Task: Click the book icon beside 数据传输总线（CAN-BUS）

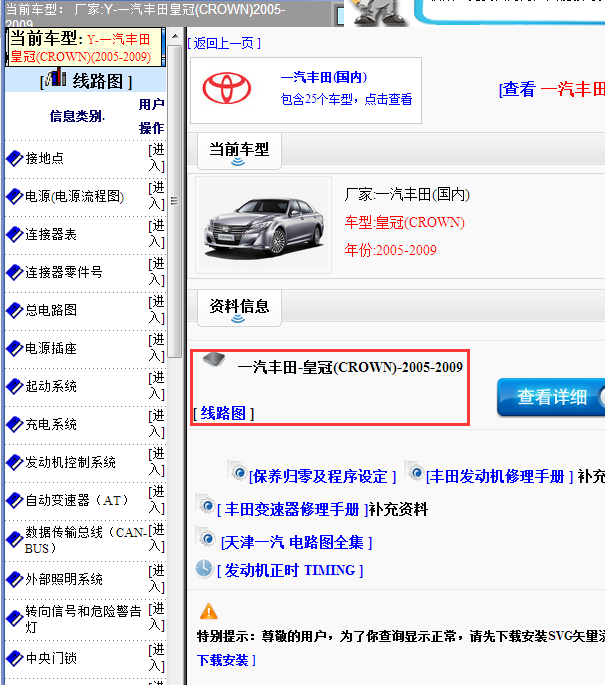Action: [14, 540]
